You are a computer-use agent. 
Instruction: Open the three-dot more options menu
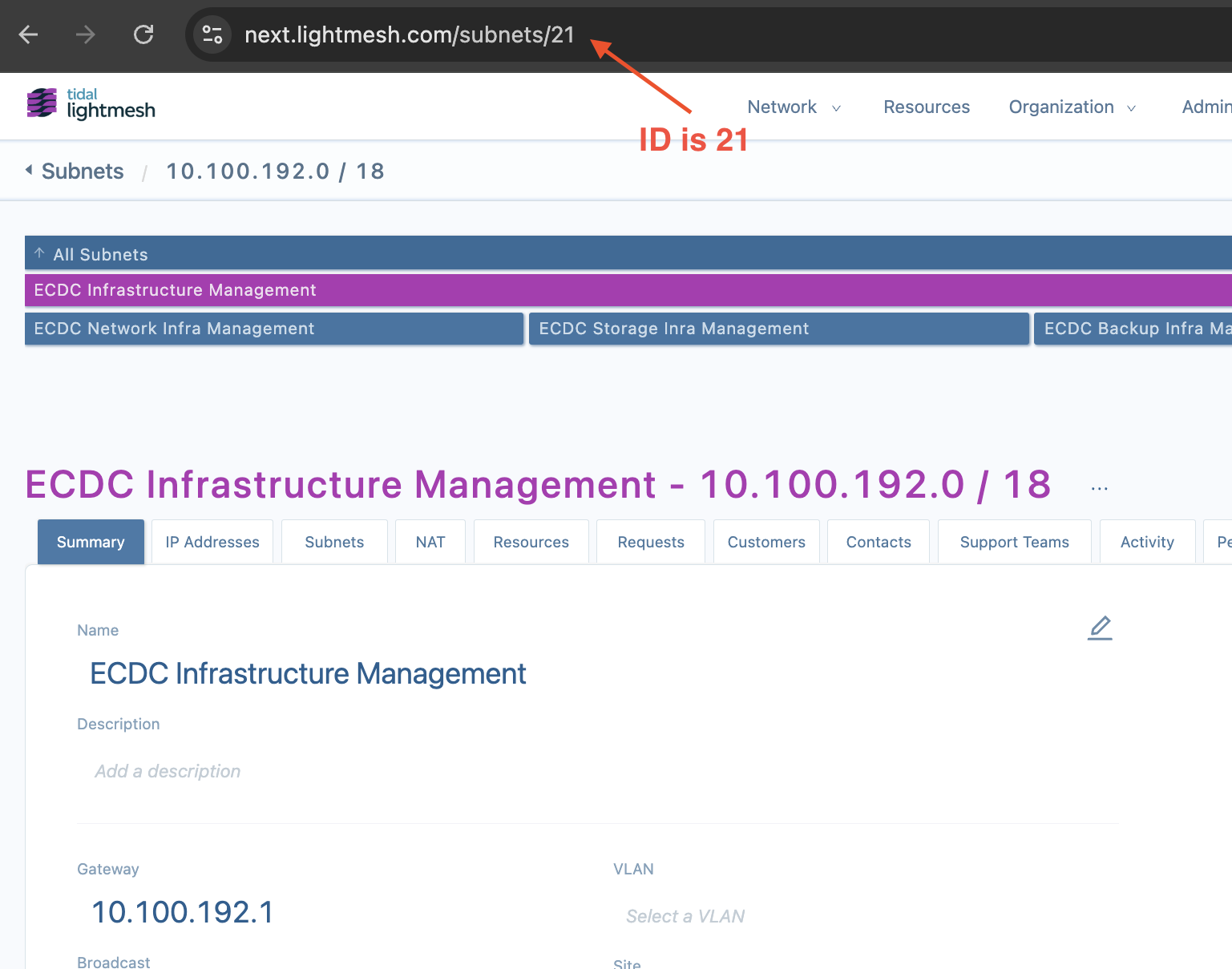pyautogui.click(x=1099, y=488)
